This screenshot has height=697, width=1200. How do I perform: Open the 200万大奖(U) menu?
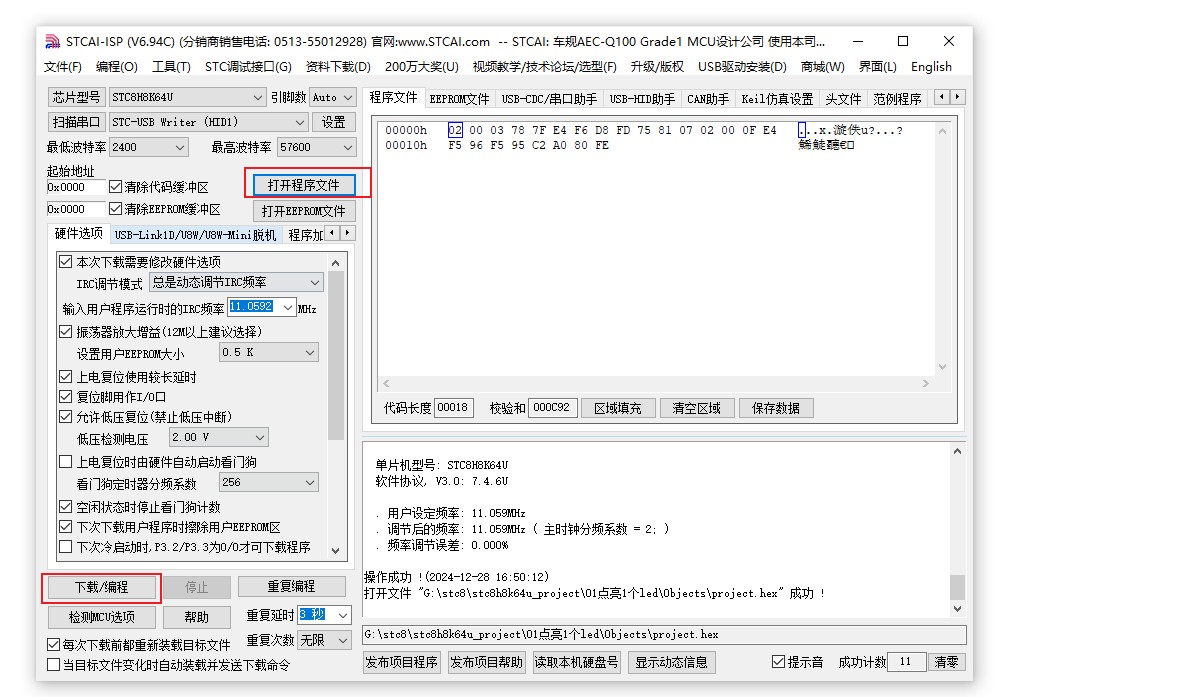421,67
